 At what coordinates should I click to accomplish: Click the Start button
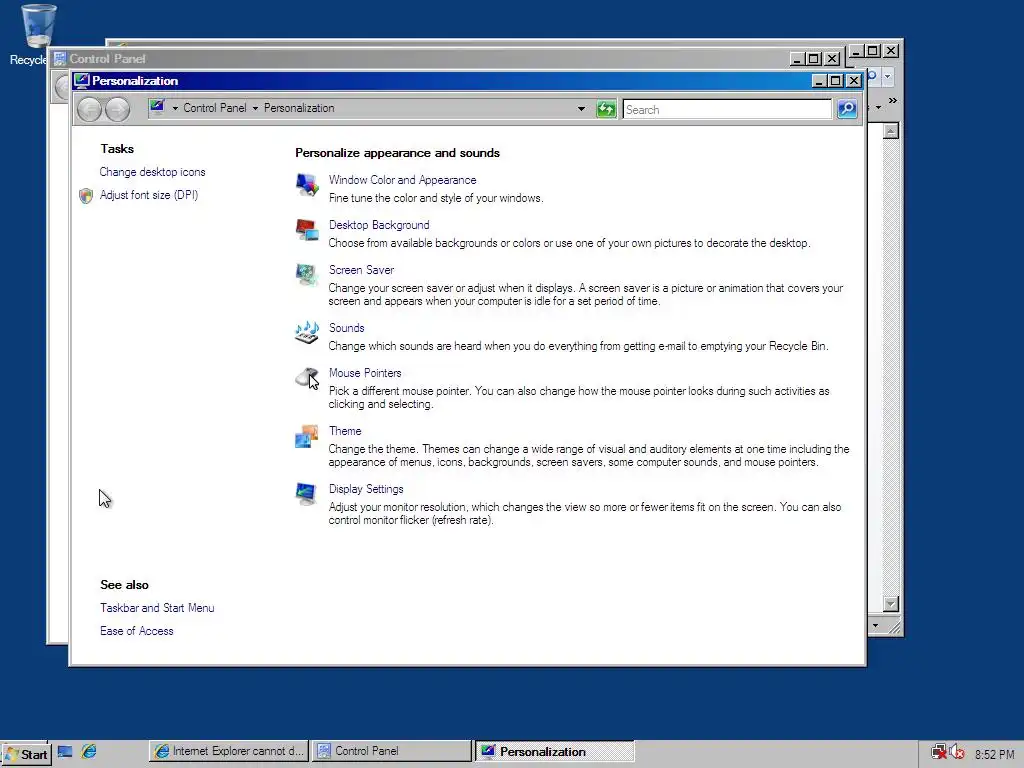click(x=26, y=754)
